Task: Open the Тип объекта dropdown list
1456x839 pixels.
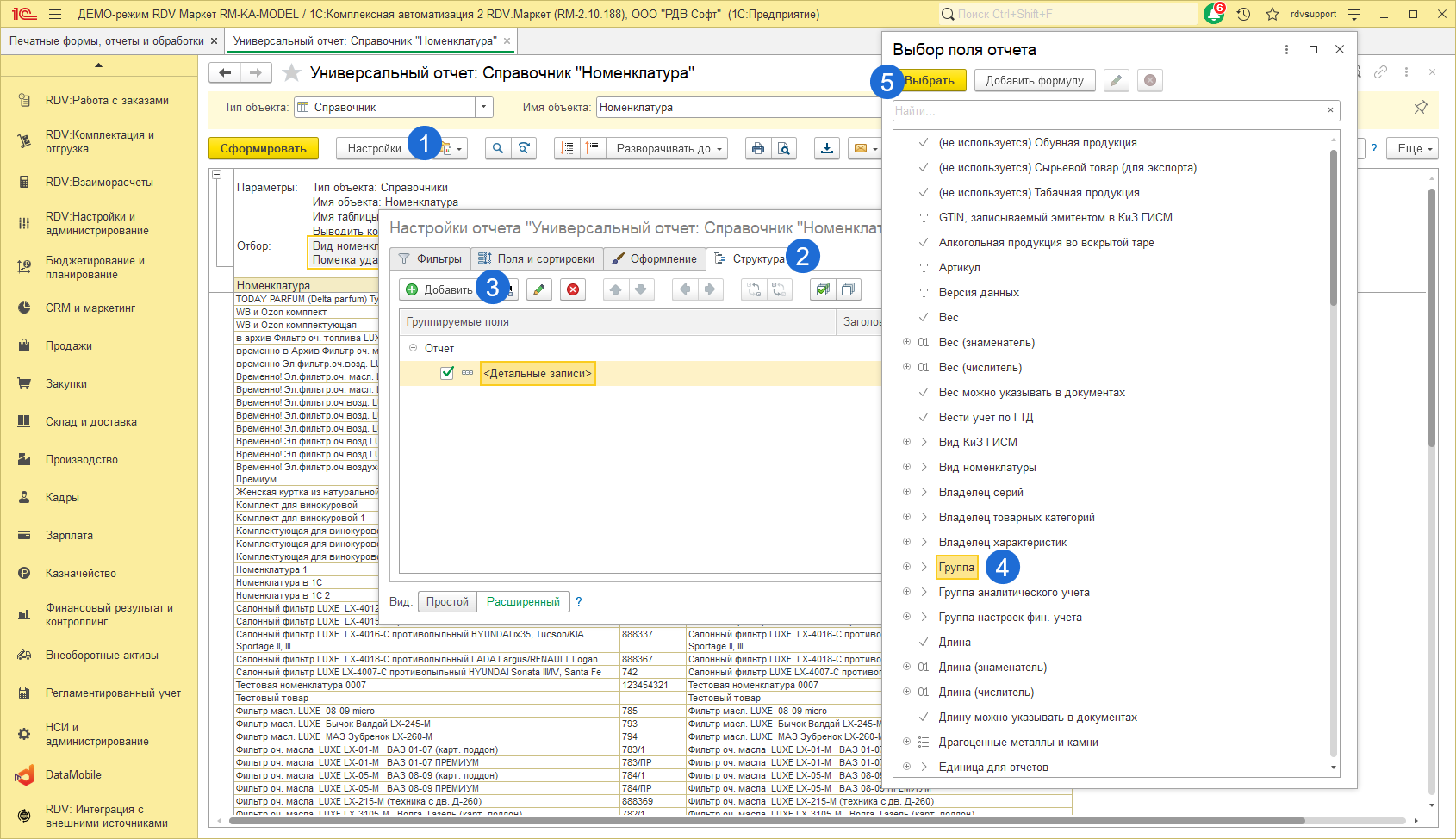Action: click(484, 107)
